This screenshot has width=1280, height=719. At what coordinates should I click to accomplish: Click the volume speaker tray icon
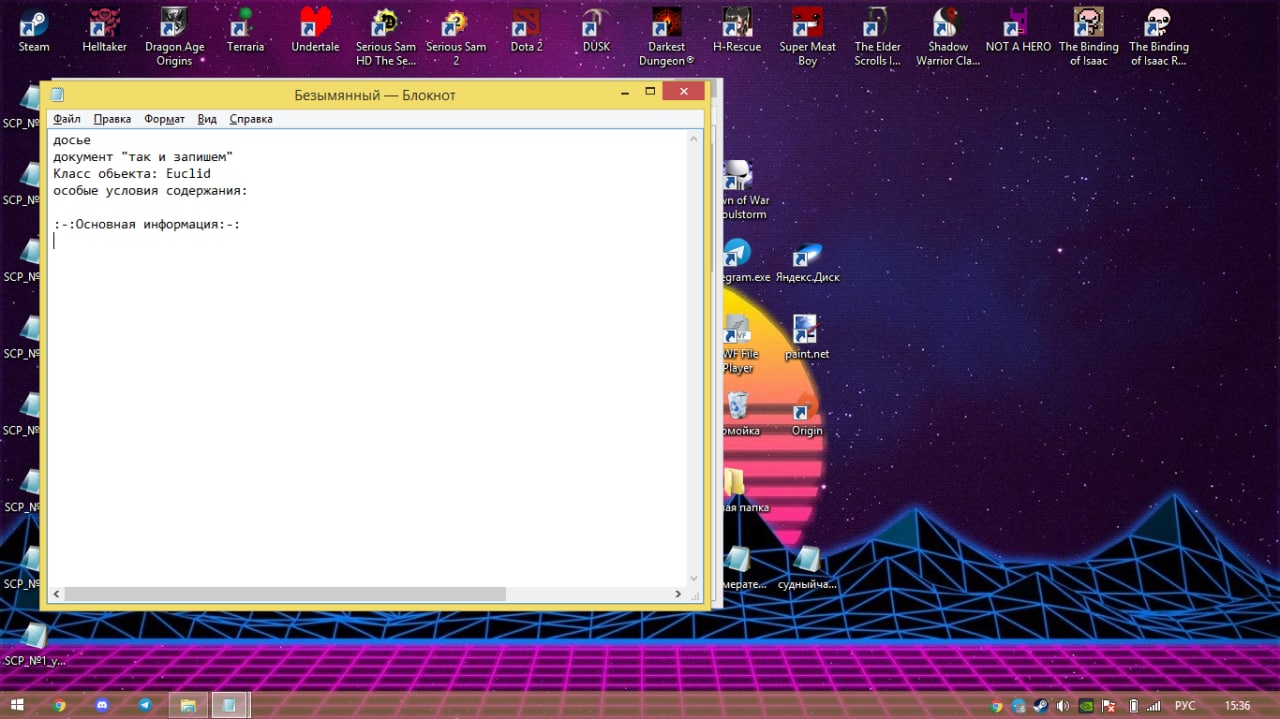[1063, 706]
